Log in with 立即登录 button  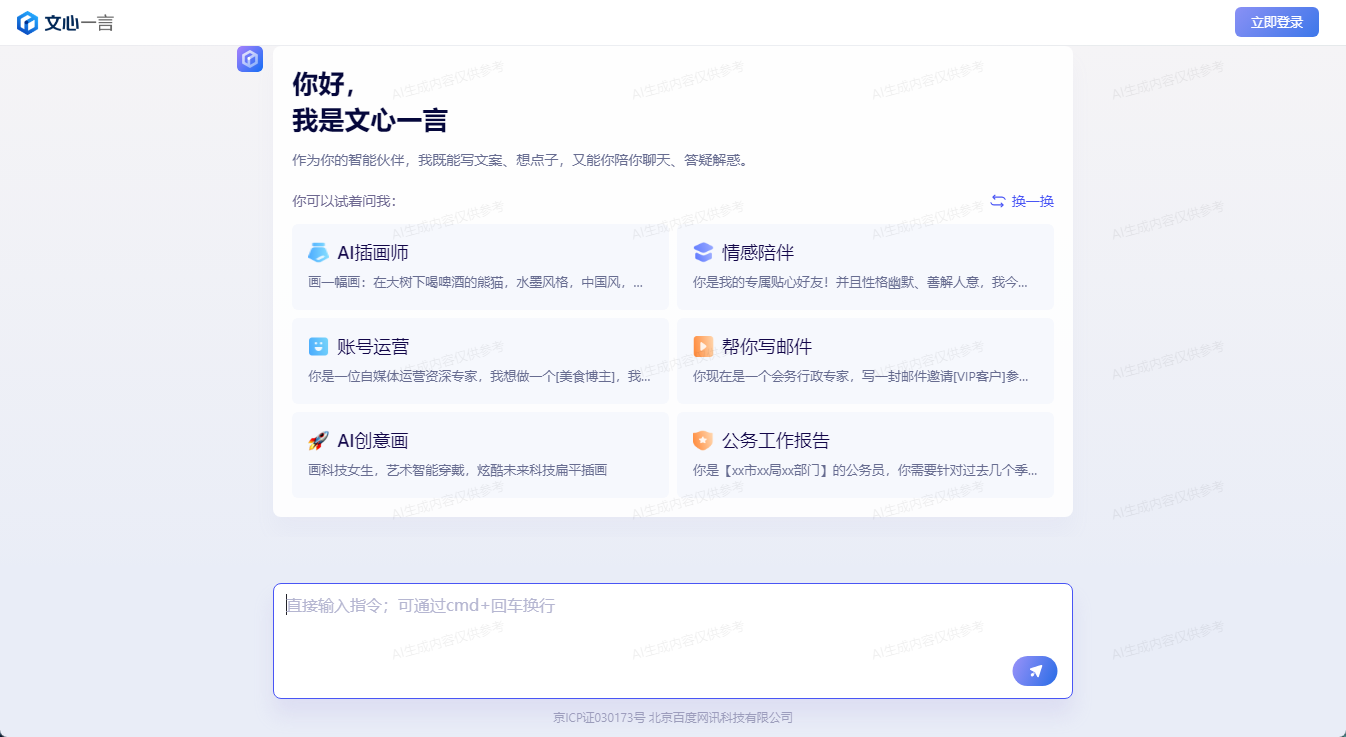1277,22
